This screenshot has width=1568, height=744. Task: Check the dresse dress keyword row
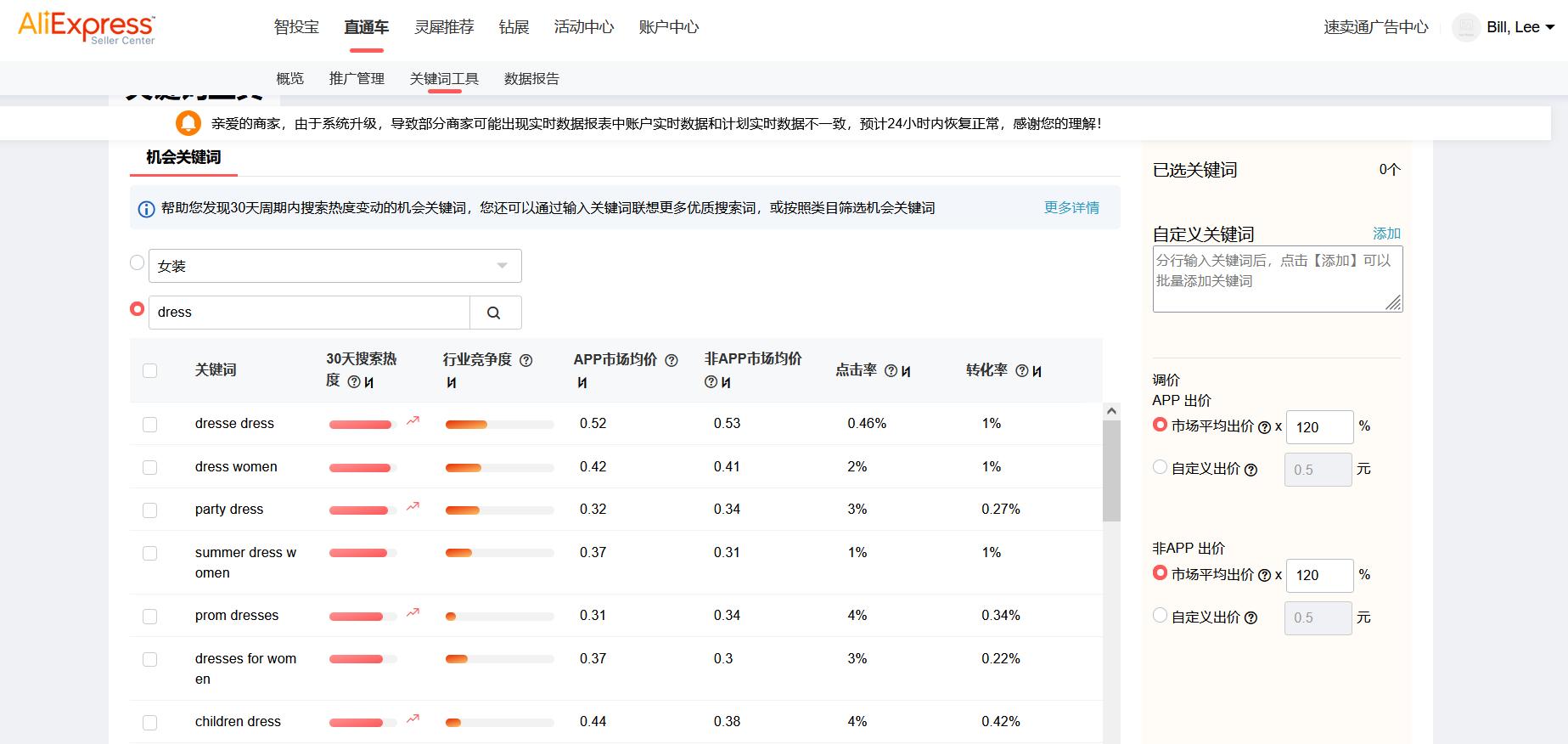point(150,425)
